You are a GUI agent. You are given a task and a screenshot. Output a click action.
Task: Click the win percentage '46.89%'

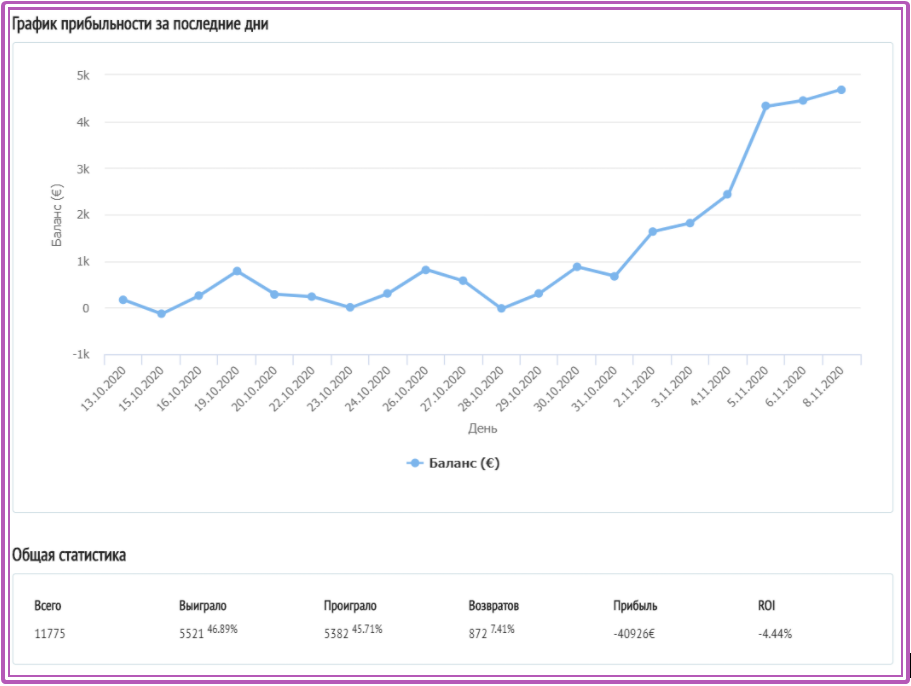point(223,629)
